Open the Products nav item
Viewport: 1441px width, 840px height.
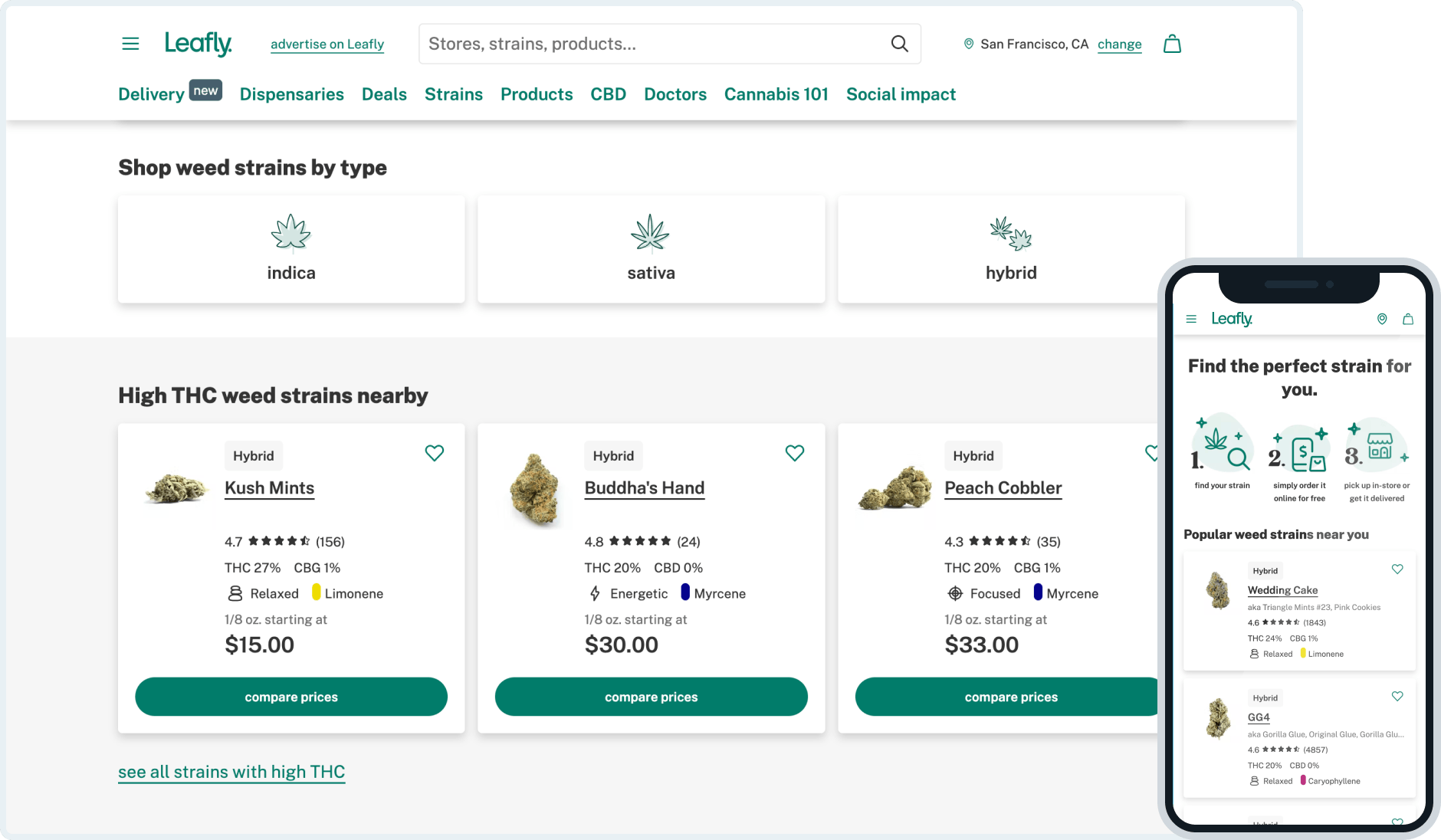coord(537,94)
